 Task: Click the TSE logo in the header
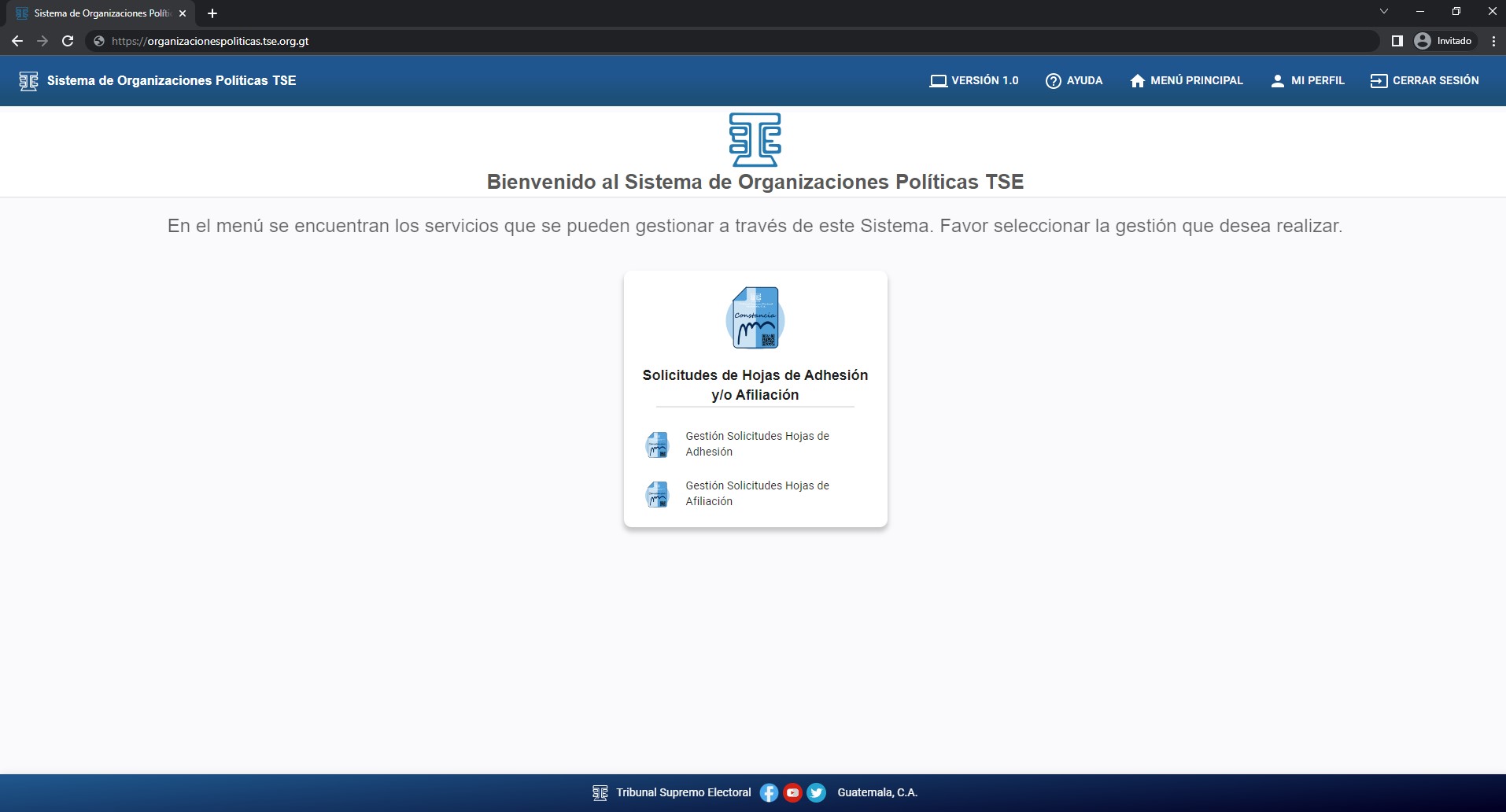pyautogui.click(x=28, y=80)
